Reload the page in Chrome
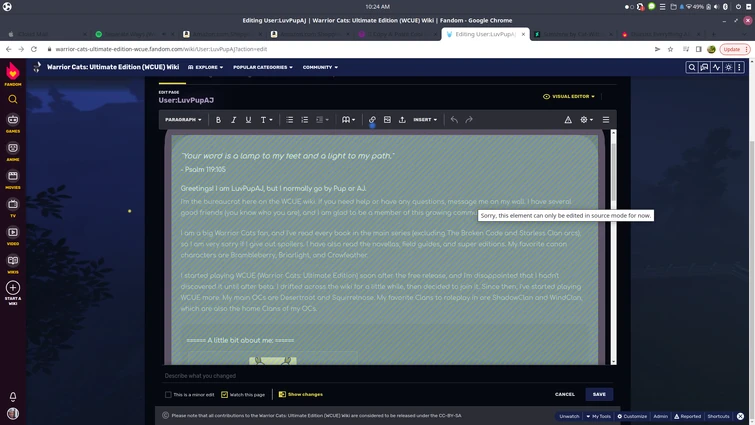The image size is (755, 425). coord(34,49)
